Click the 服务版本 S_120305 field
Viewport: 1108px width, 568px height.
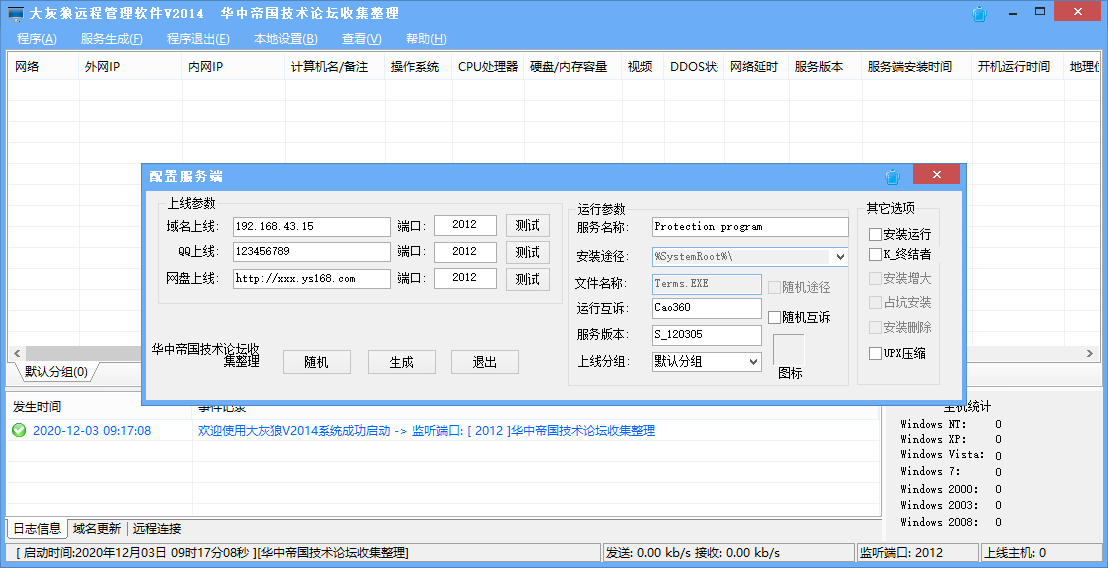click(707, 335)
